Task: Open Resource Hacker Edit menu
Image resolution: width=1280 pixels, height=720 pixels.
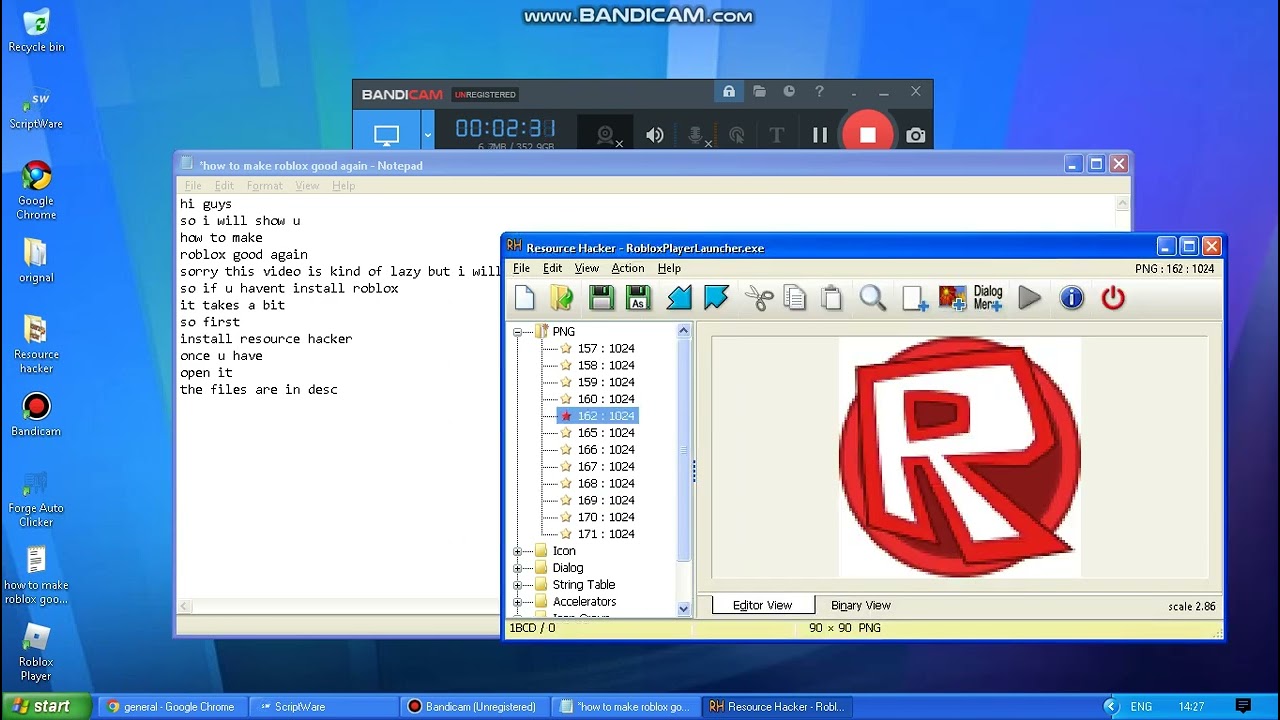Action: coord(553,268)
